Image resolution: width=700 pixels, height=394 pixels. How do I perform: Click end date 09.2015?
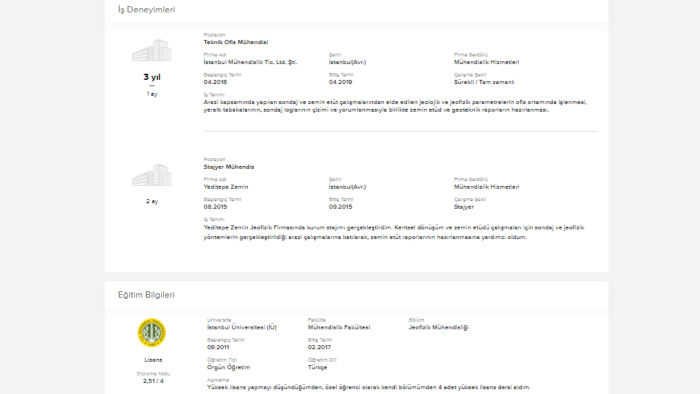click(341, 207)
